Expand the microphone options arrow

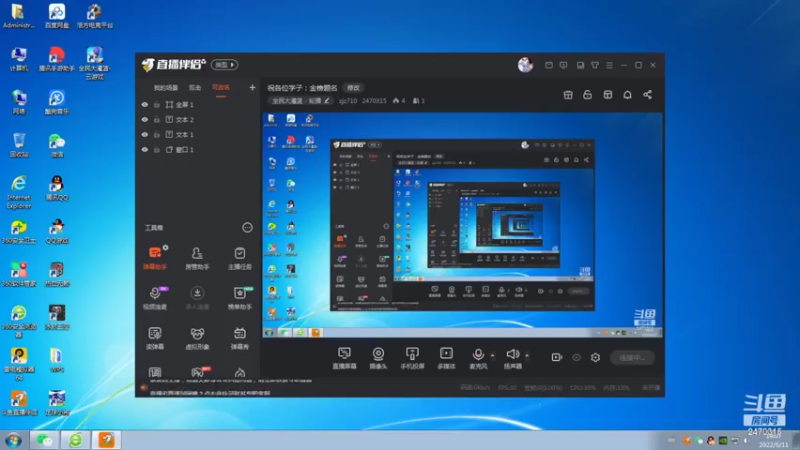point(492,355)
